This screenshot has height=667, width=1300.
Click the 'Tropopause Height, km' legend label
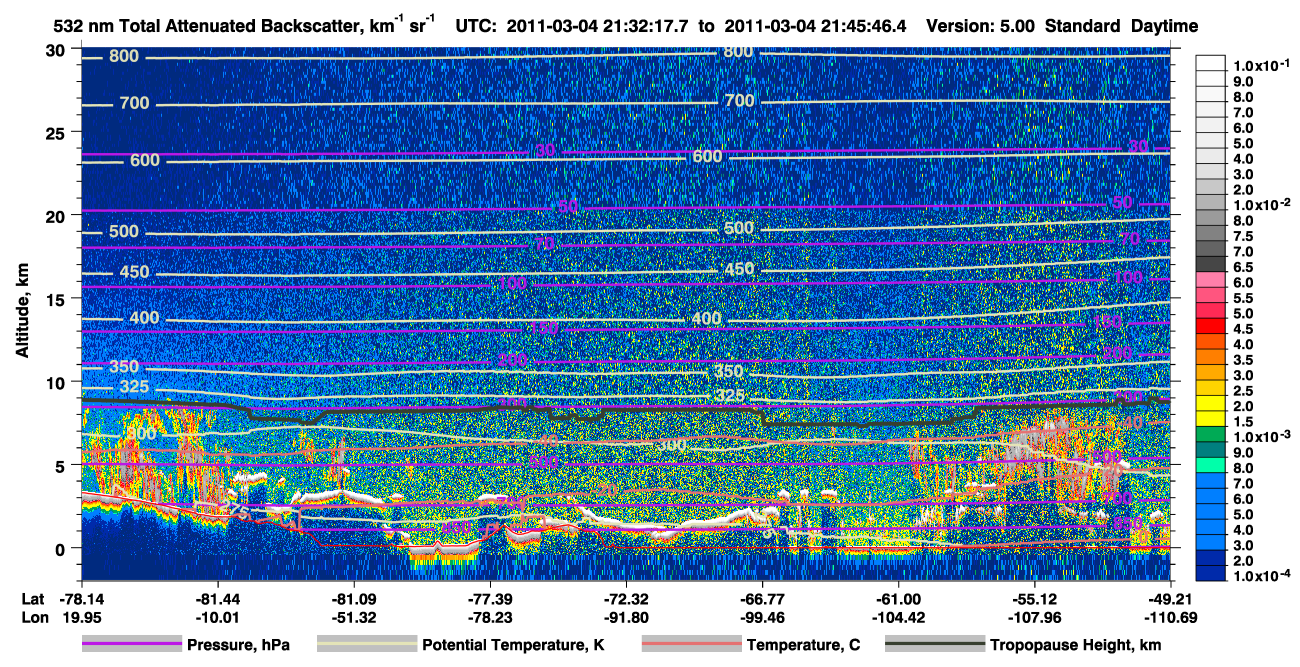[x=1076, y=645]
